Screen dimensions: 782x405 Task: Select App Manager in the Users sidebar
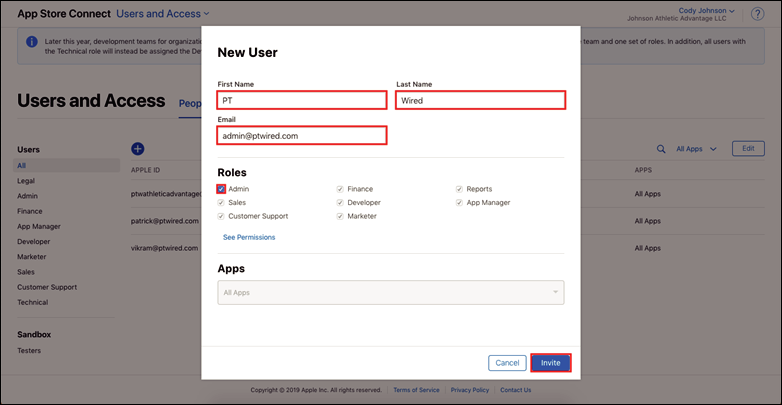(39, 226)
